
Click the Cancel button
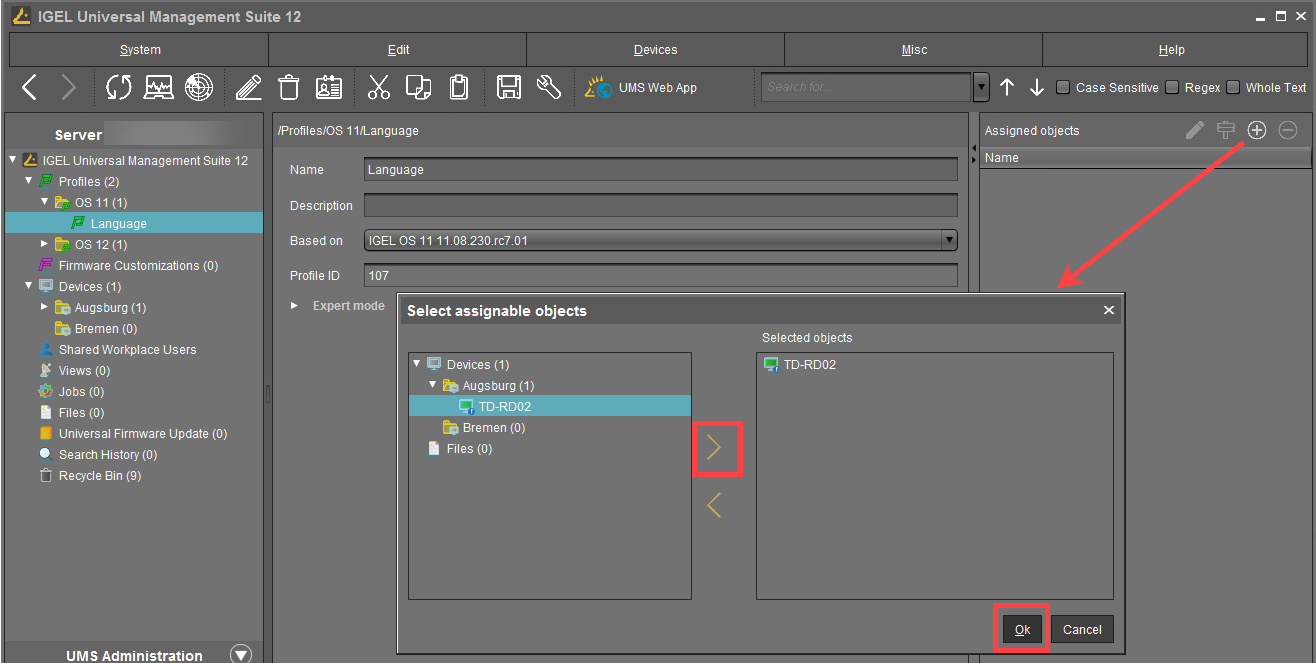[x=1082, y=629]
